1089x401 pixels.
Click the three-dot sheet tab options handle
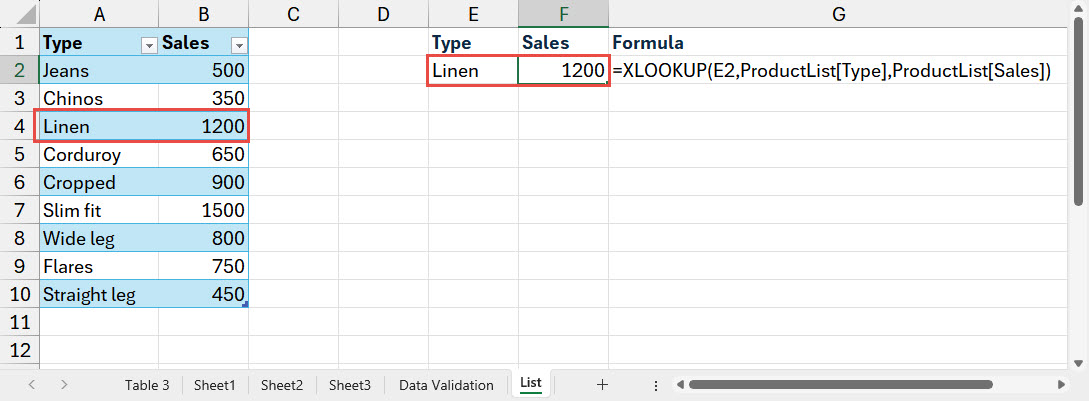(x=654, y=385)
